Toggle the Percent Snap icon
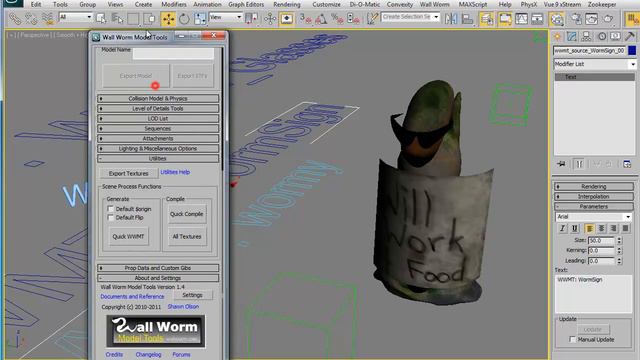 337,19
